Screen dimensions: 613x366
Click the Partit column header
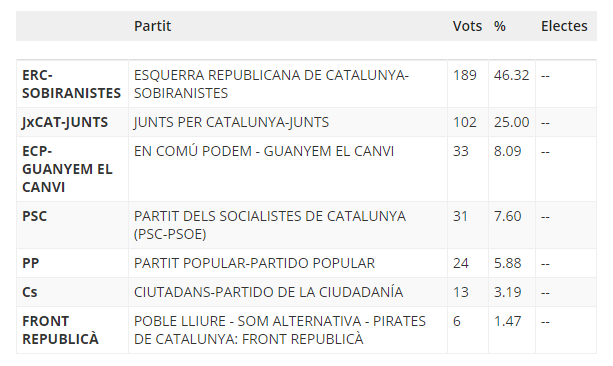tap(152, 26)
